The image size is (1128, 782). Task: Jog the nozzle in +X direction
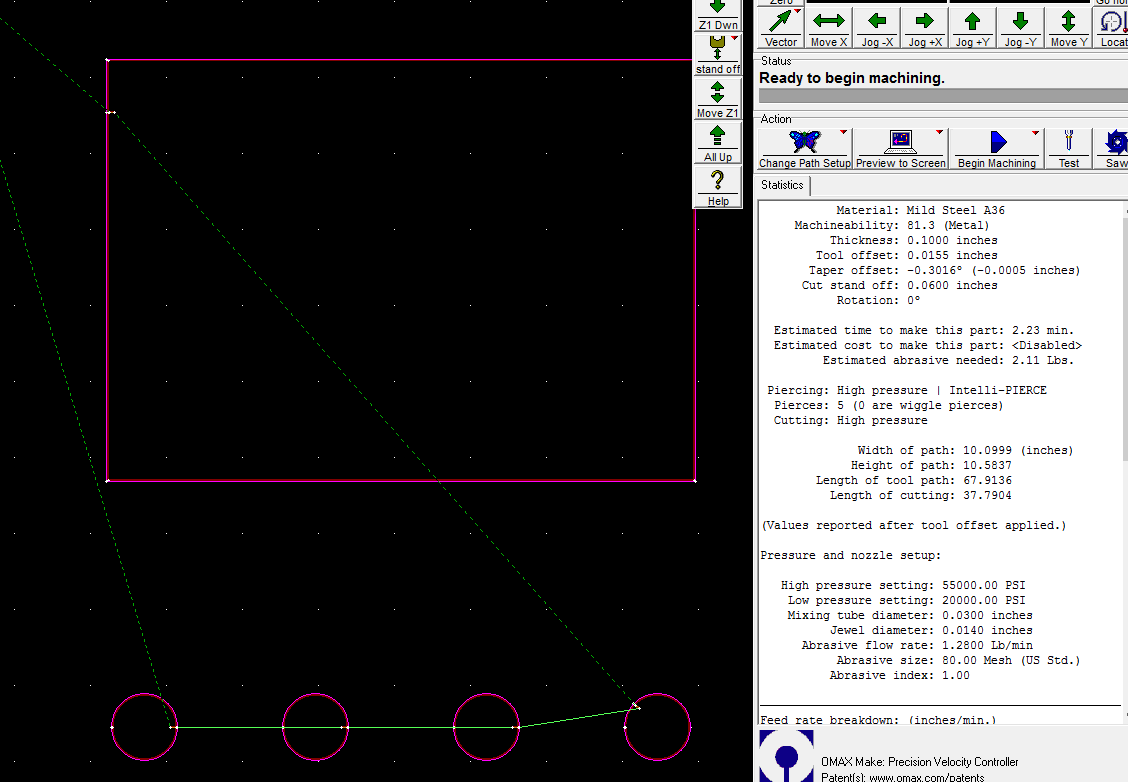(924, 28)
